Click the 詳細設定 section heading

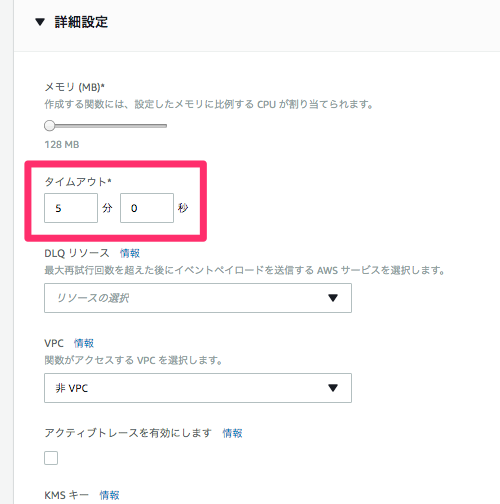point(81,22)
